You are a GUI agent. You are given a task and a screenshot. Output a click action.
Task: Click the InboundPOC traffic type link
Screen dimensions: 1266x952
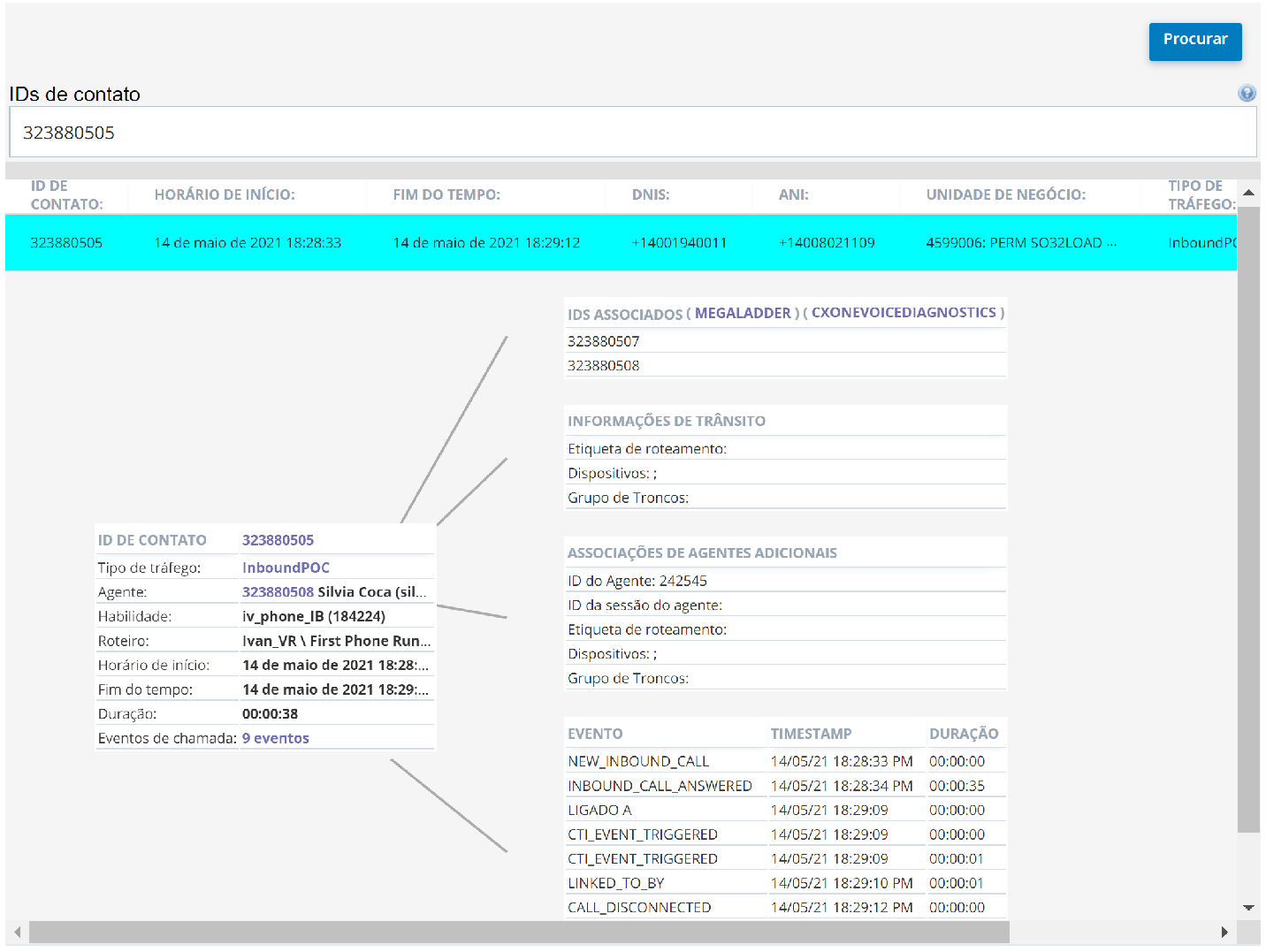(x=286, y=567)
